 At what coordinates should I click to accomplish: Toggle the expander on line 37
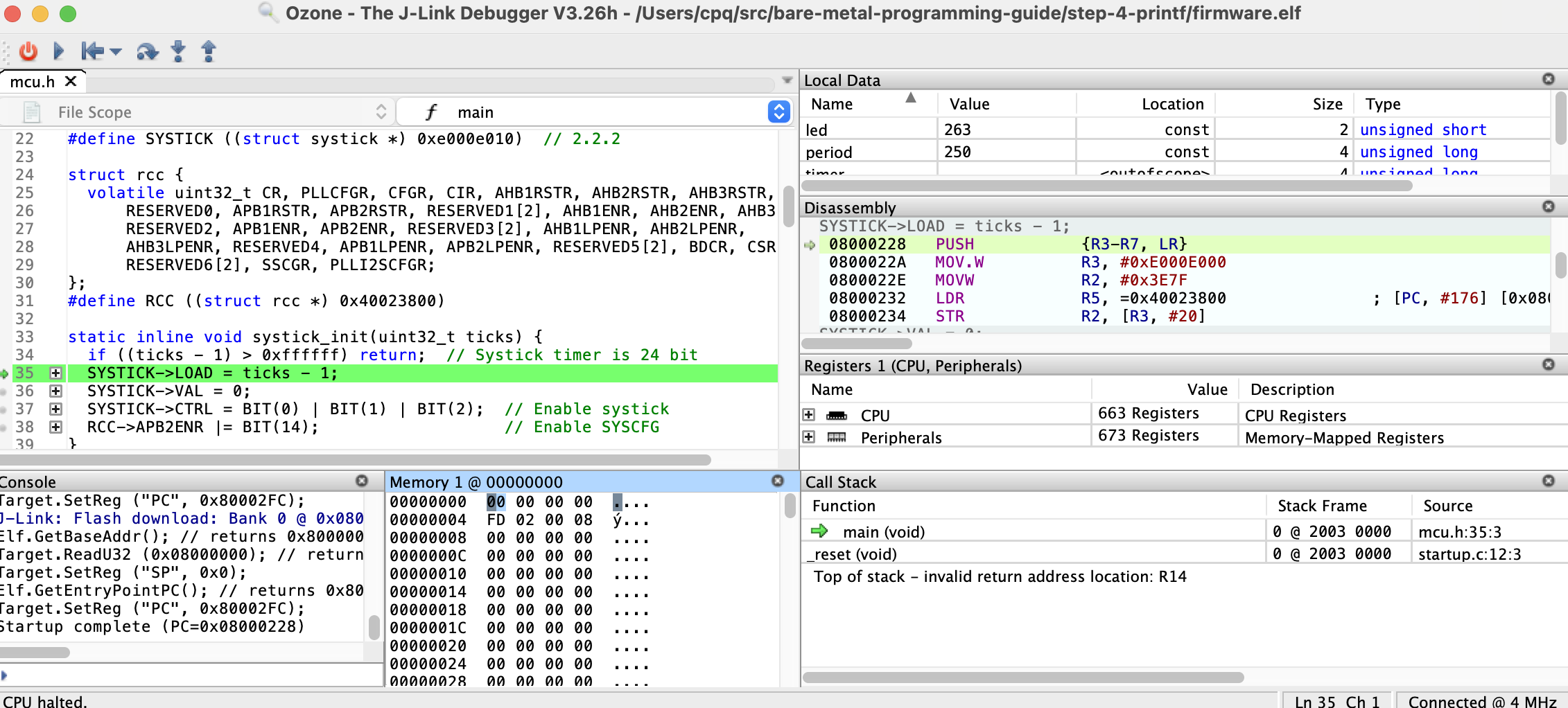pyautogui.click(x=56, y=409)
